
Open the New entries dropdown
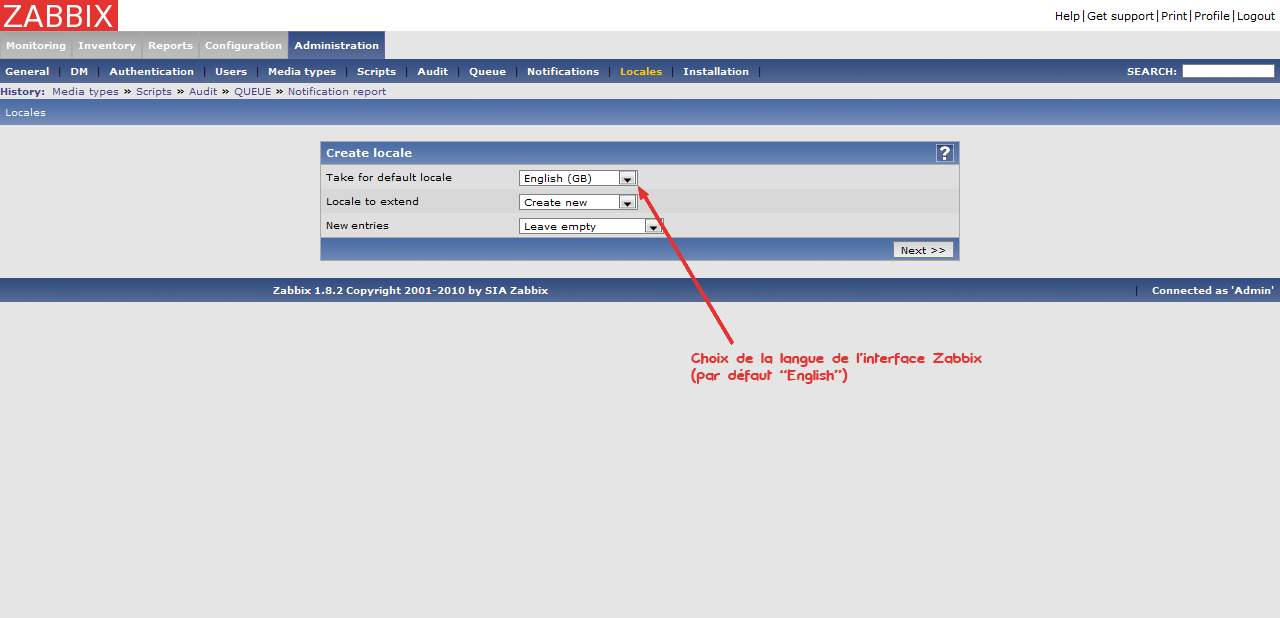(x=591, y=226)
